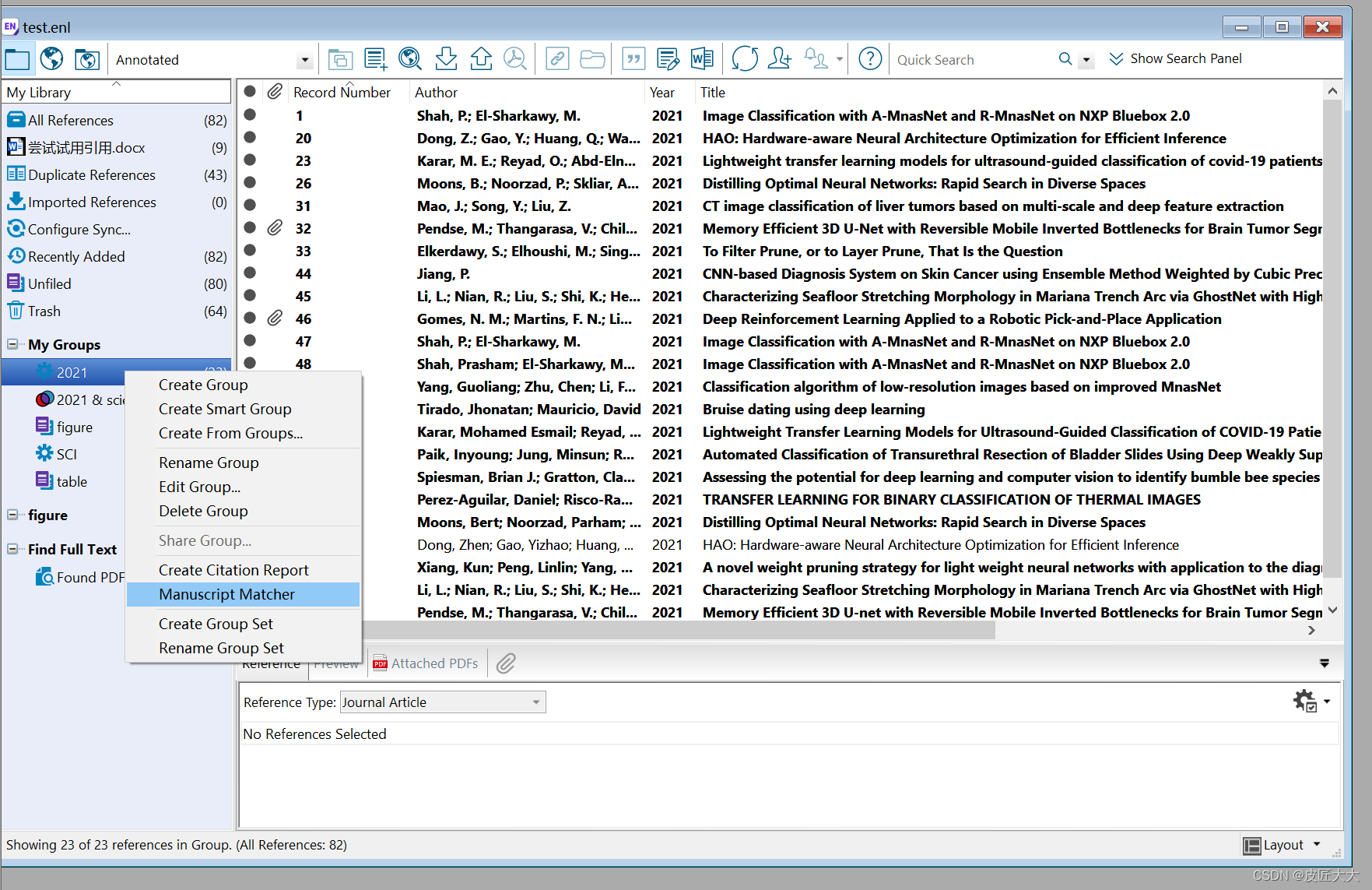The height and width of the screenshot is (890, 1372).
Task: Share library using the add-people icon
Action: click(x=780, y=58)
